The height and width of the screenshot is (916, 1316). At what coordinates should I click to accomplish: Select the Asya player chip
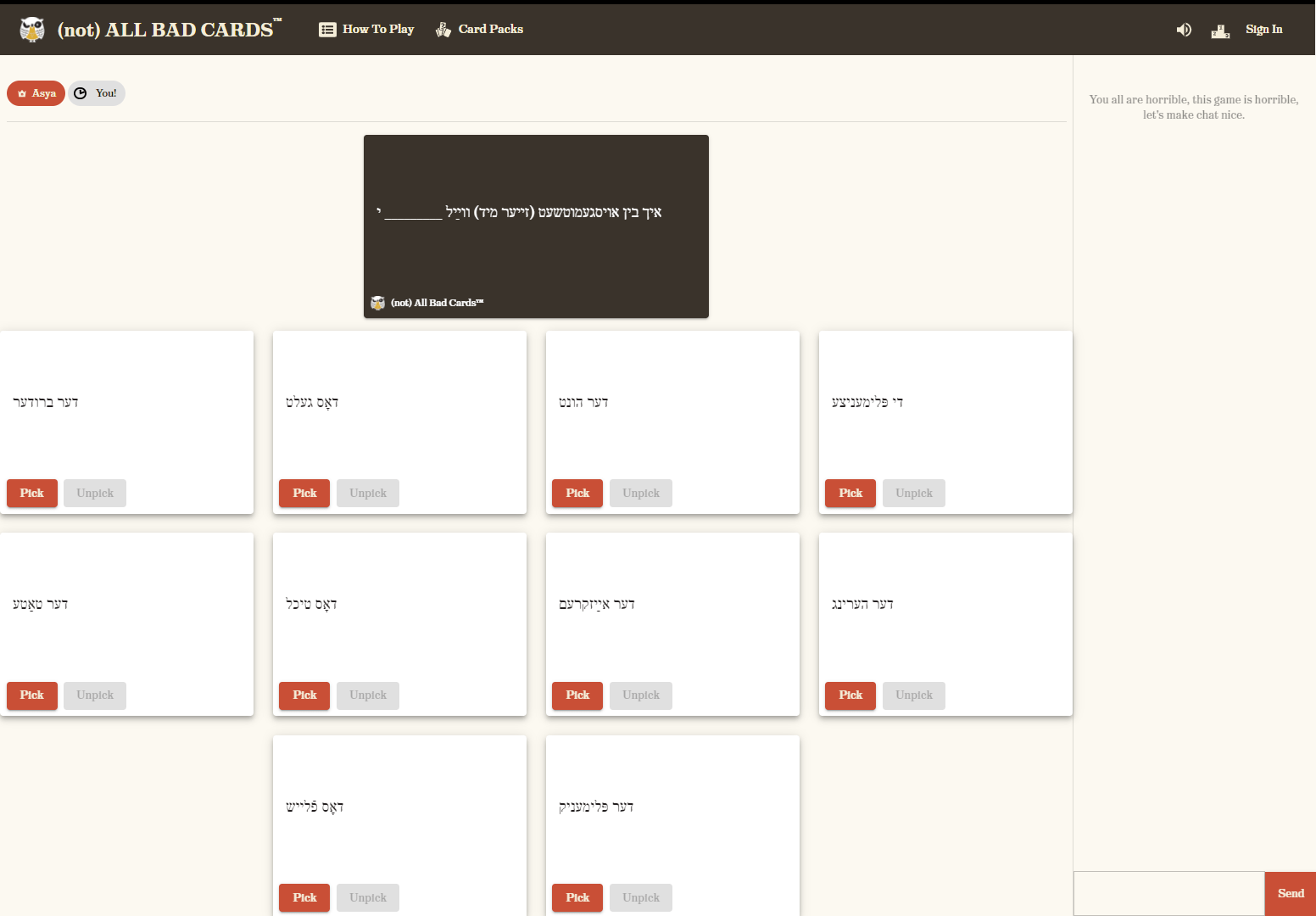[36, 93]
